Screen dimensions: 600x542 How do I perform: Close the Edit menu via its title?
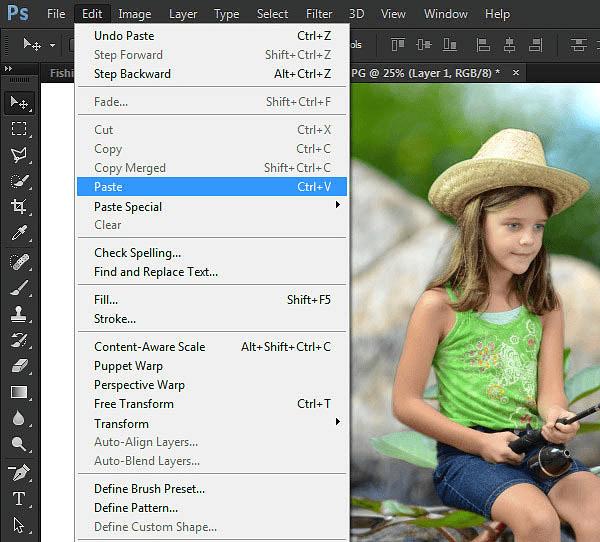point(92,14)
